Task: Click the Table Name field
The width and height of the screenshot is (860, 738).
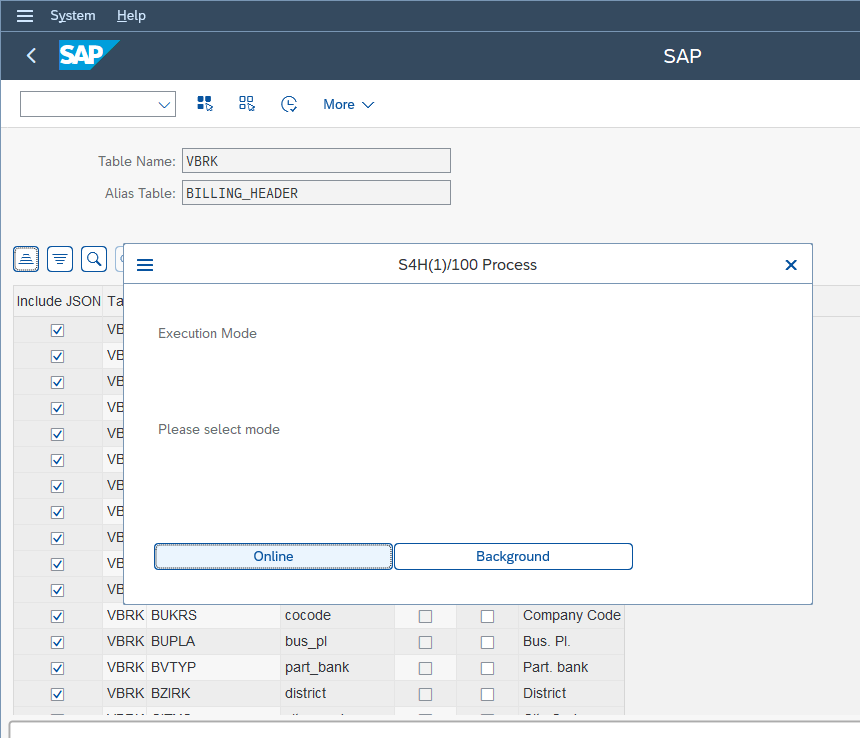Action: [316, 161]
